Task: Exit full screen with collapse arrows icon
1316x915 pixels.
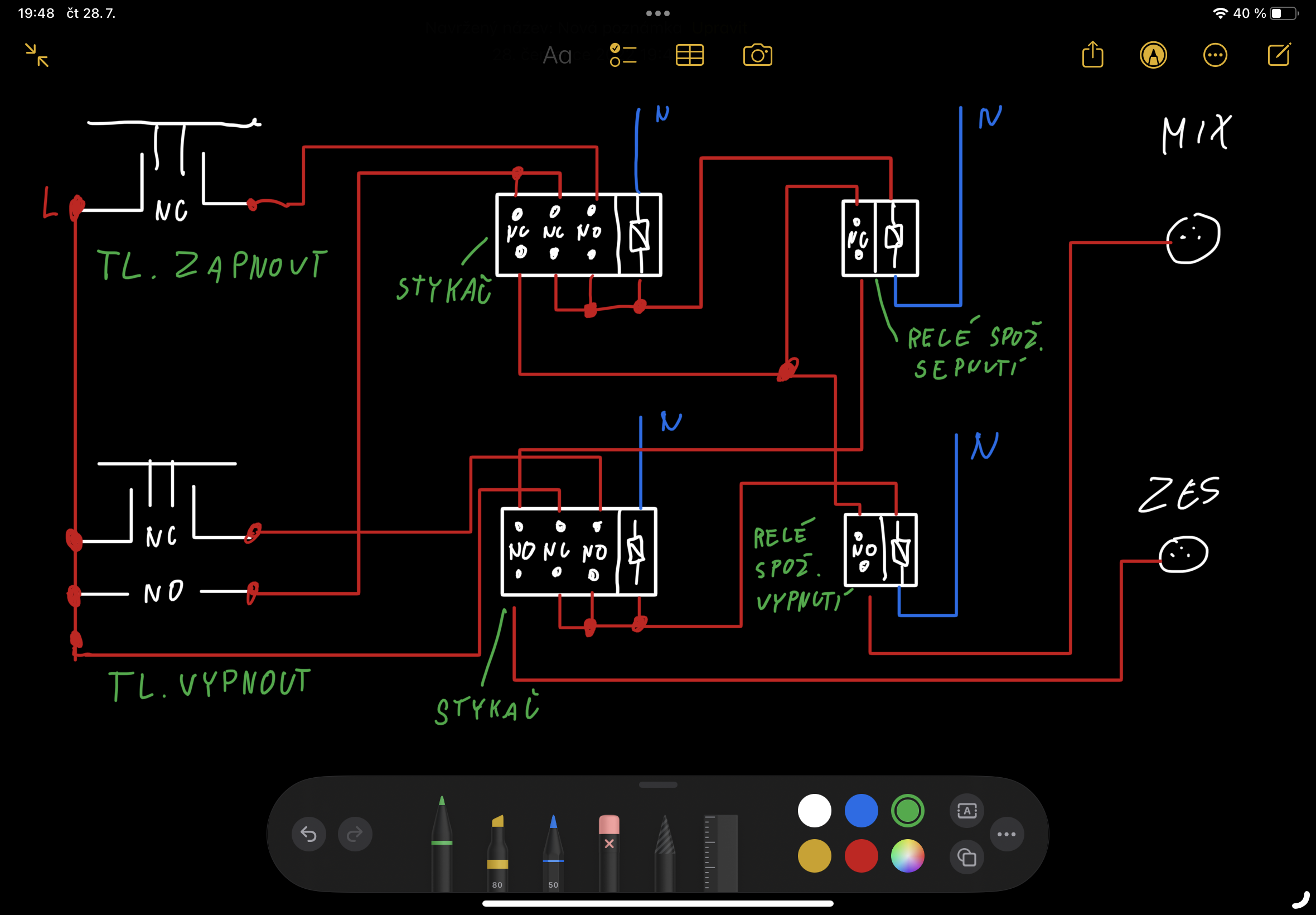Action: pos(37,56)
